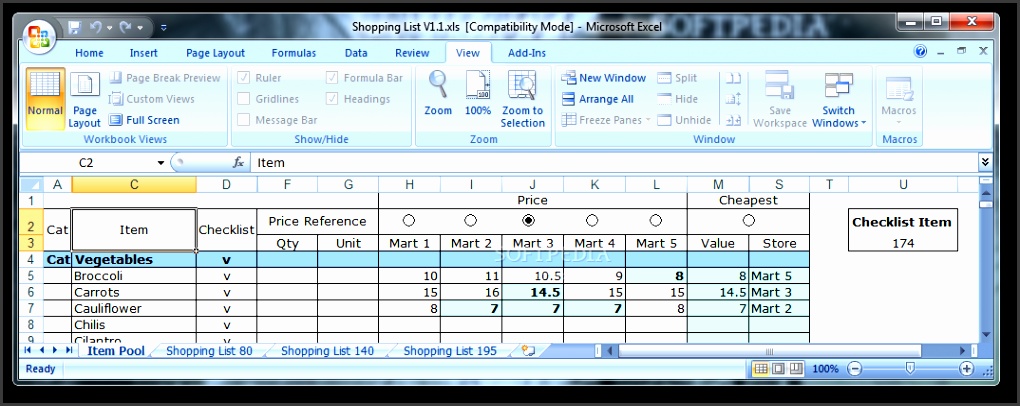Image resolution: width=1020 pixels, height=406 pixels.
Task: Open the Review ribbon tab
Action: click(412, 53)
